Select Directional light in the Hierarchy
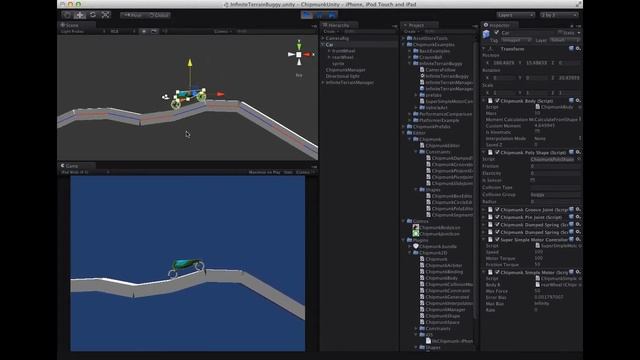 point(342,76)
